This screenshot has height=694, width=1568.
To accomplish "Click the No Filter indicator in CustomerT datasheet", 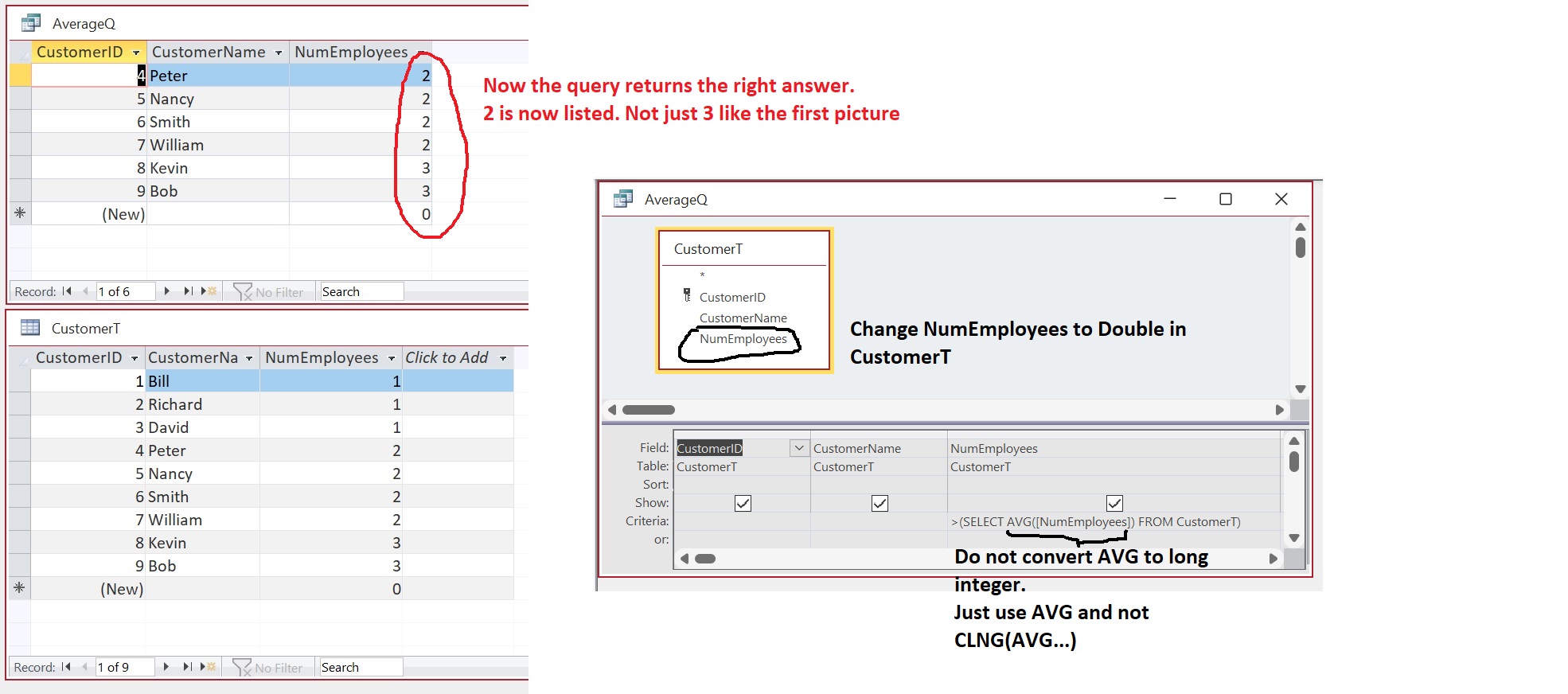I will click(x=267, y=668).
